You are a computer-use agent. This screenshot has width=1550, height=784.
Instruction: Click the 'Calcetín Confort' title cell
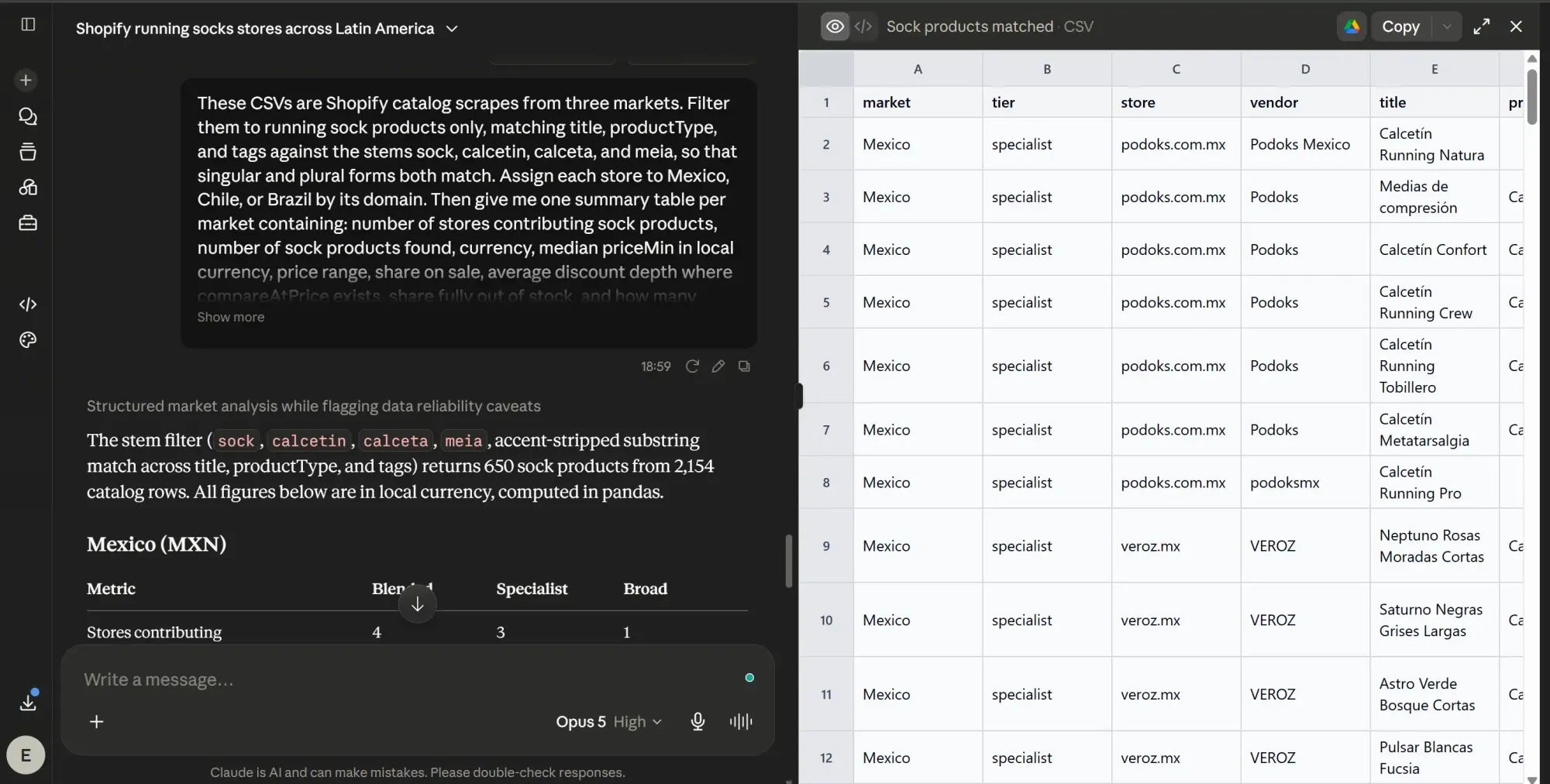[1435, 249]
